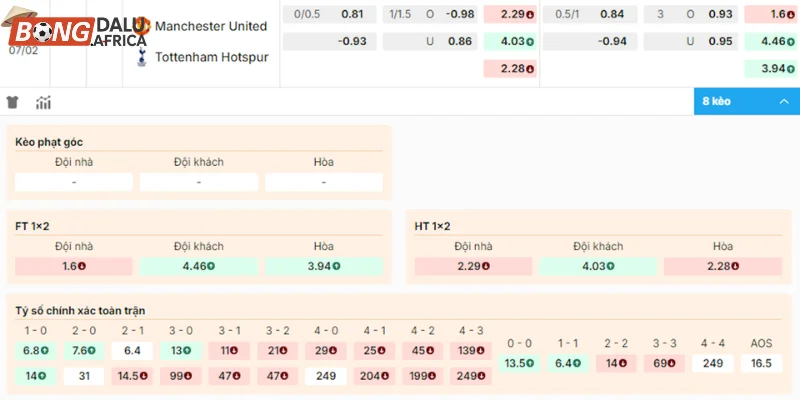Choose correct score 4-4 odds 249
Viewport: 800px width, 400px height.
coord(713,363)
